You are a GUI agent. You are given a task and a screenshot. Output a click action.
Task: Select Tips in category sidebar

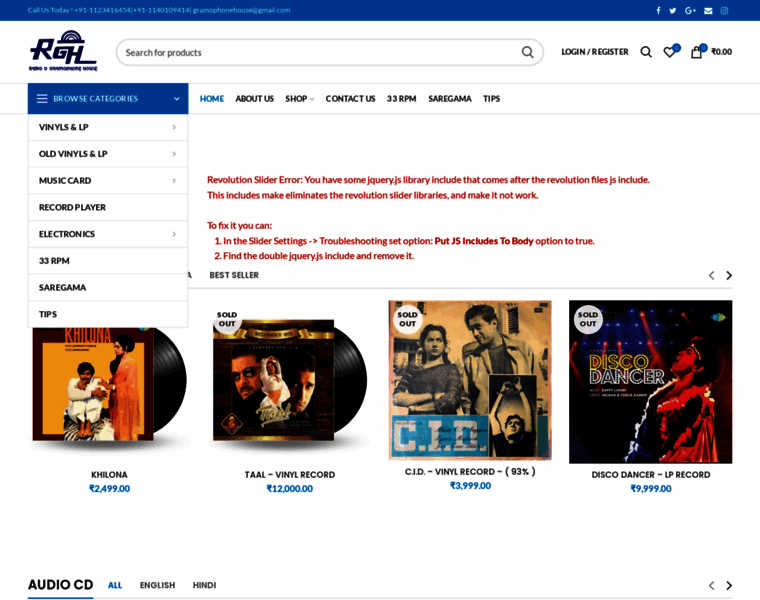pyautogui.click(x=108, y=314)
